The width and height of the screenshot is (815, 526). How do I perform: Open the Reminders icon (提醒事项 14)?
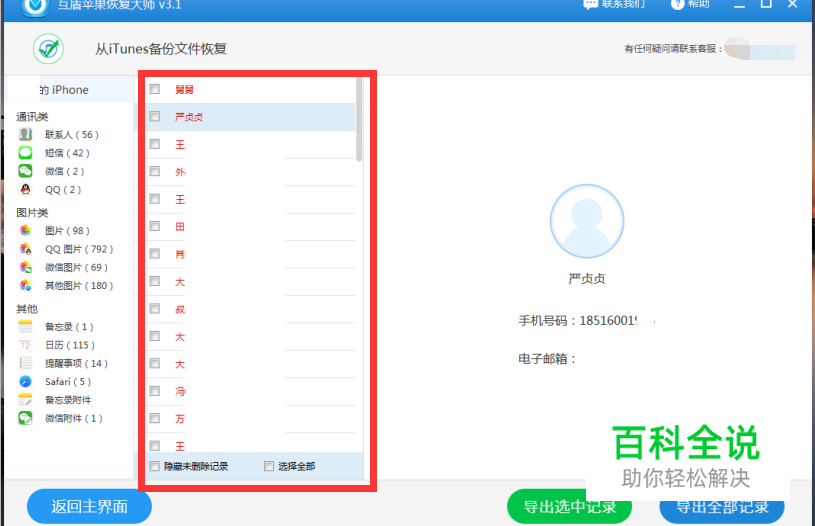(x=25, y=363)
